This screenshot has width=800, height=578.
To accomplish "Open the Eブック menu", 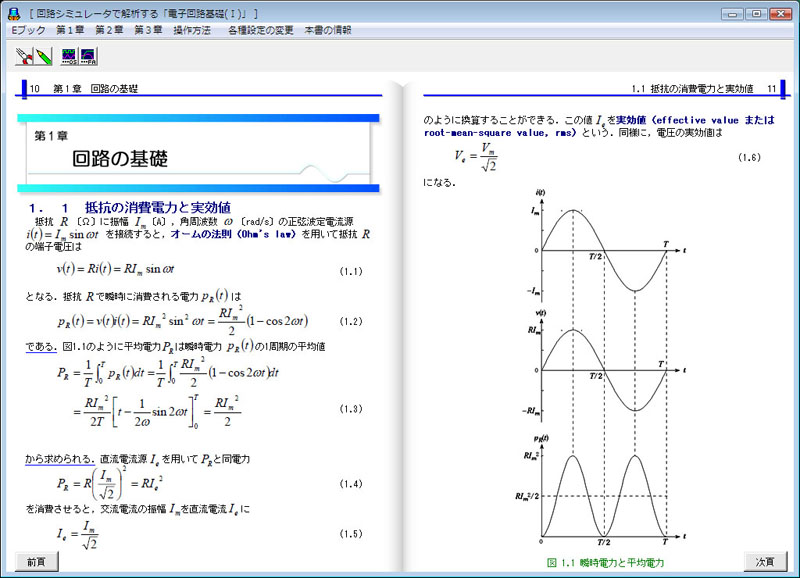I will pyautogui.click(x=29, y=31).
